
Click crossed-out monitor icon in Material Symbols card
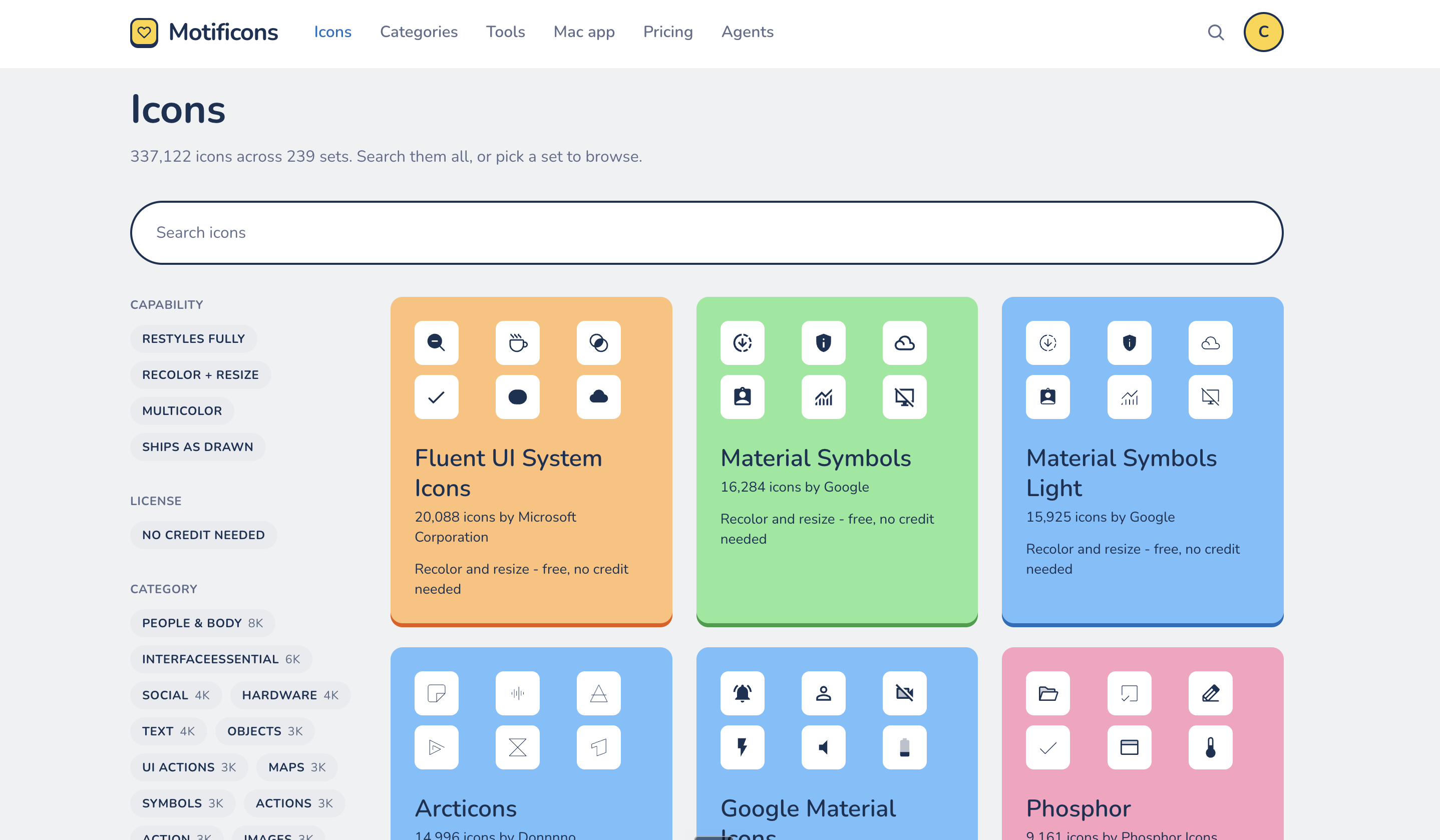(x=905, y=396)
